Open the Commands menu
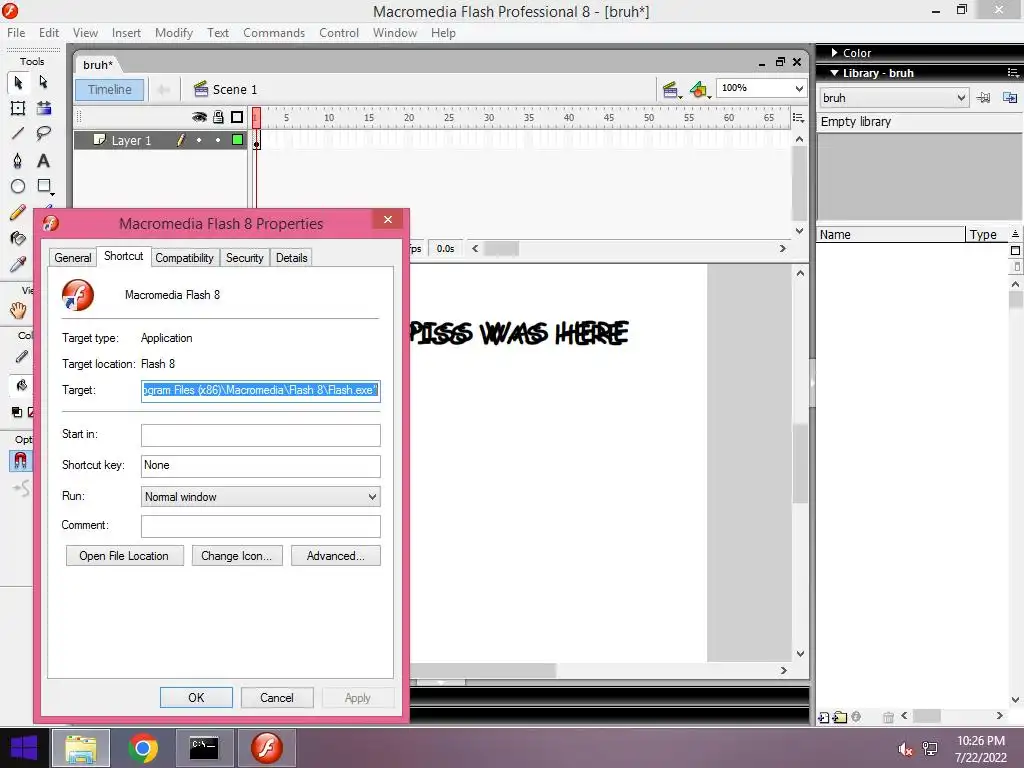 point(274,33)
